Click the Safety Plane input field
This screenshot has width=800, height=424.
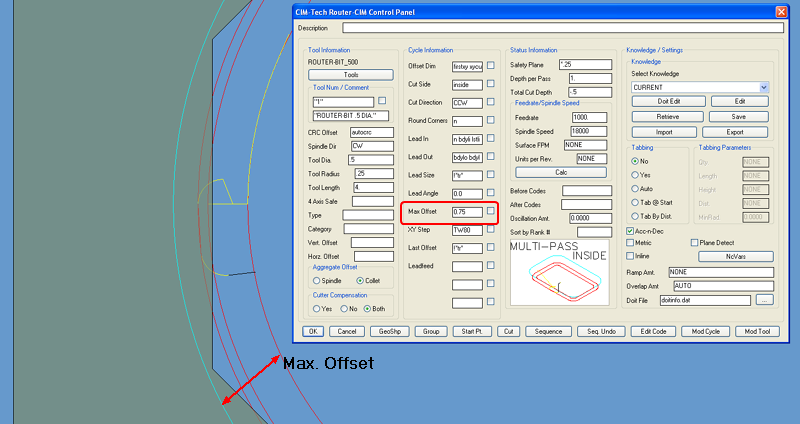[585, 65]
